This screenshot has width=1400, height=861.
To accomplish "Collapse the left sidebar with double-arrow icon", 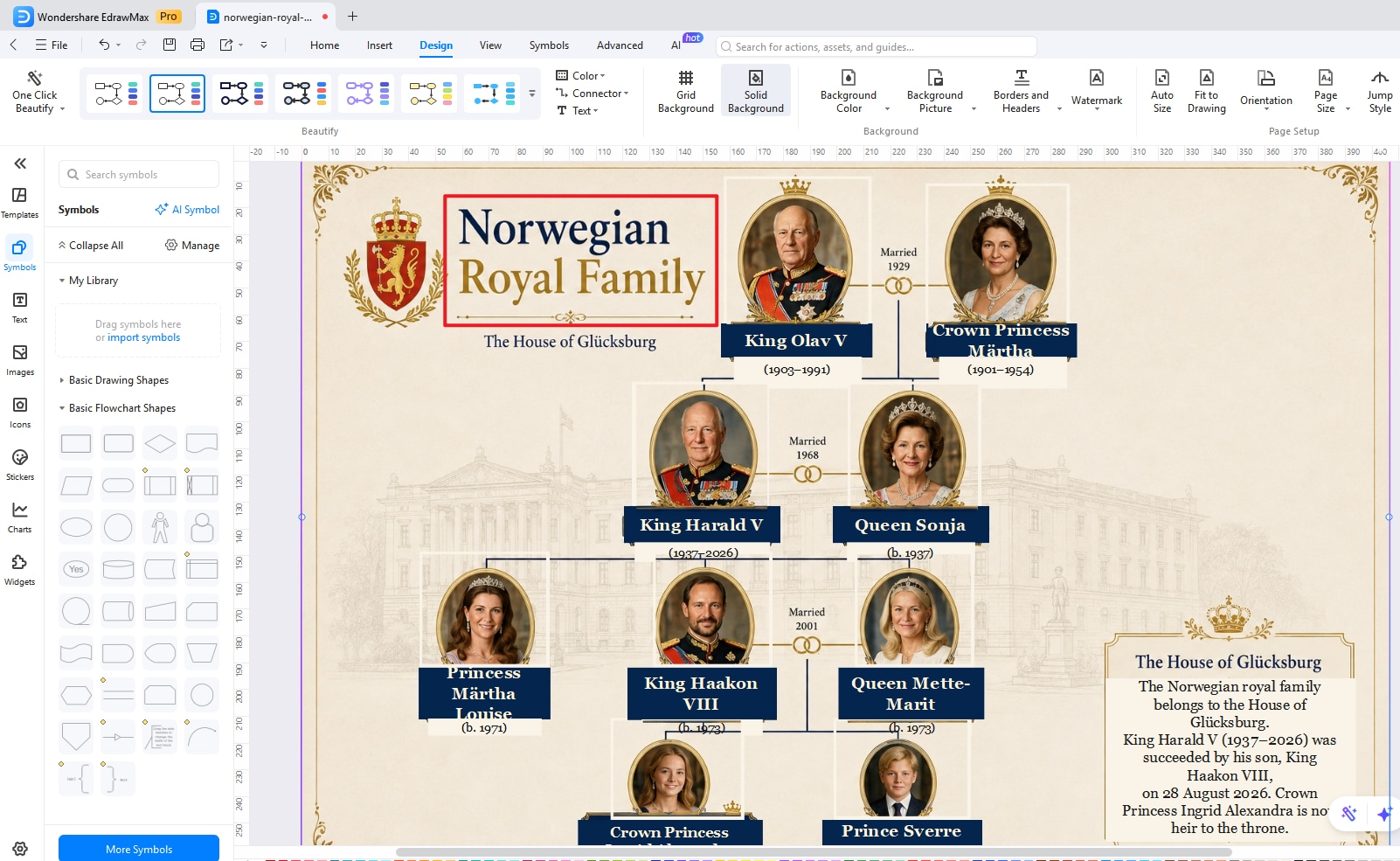I will click(x=19, y=163).
